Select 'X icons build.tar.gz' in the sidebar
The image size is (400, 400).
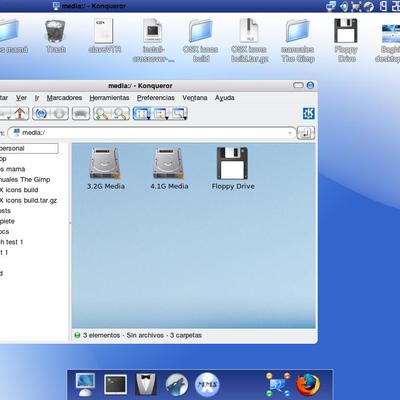click(28, 200)
